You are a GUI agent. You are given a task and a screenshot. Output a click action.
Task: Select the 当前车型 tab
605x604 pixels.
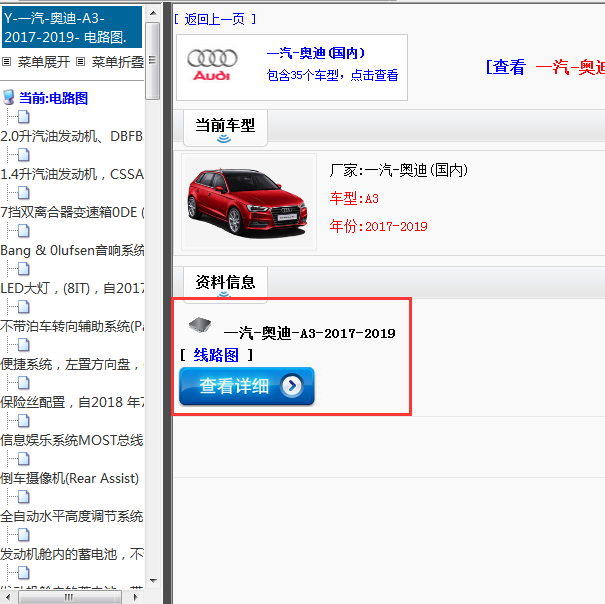[225, 127]
